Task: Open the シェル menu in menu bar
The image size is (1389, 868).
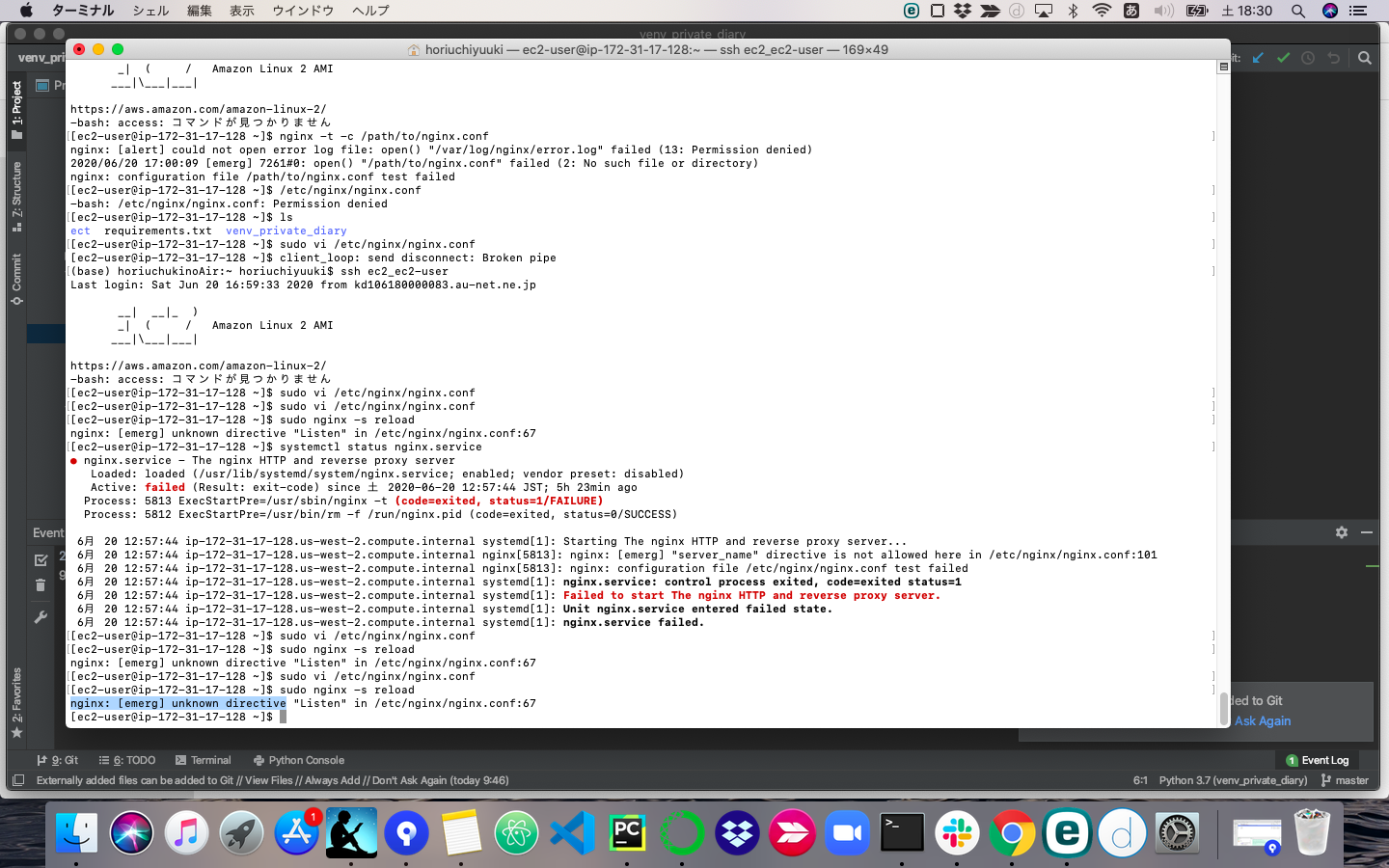Action: click(150, 11)
